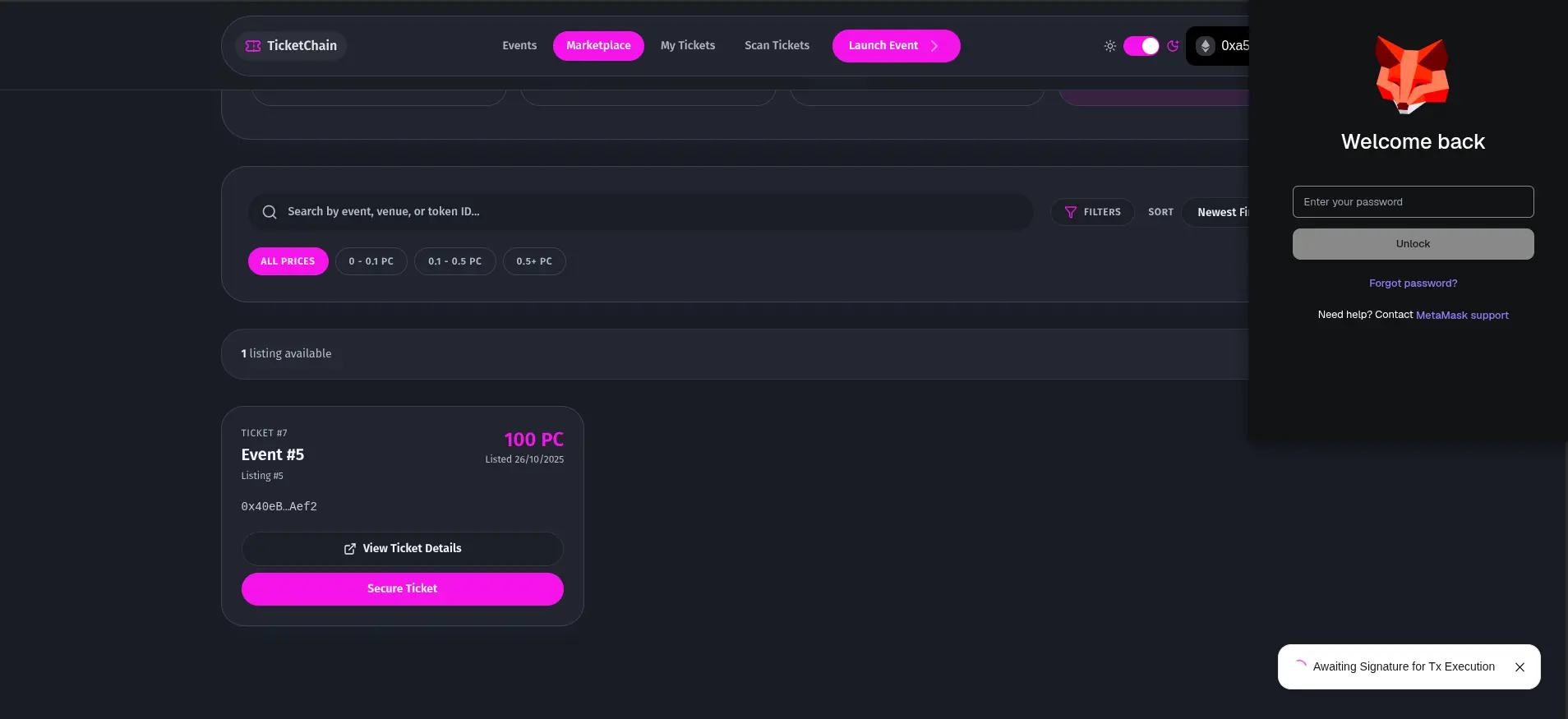The image size is (1568, 719).
Task: Click the 100 PC price text
Action: [x=534, y=440]
